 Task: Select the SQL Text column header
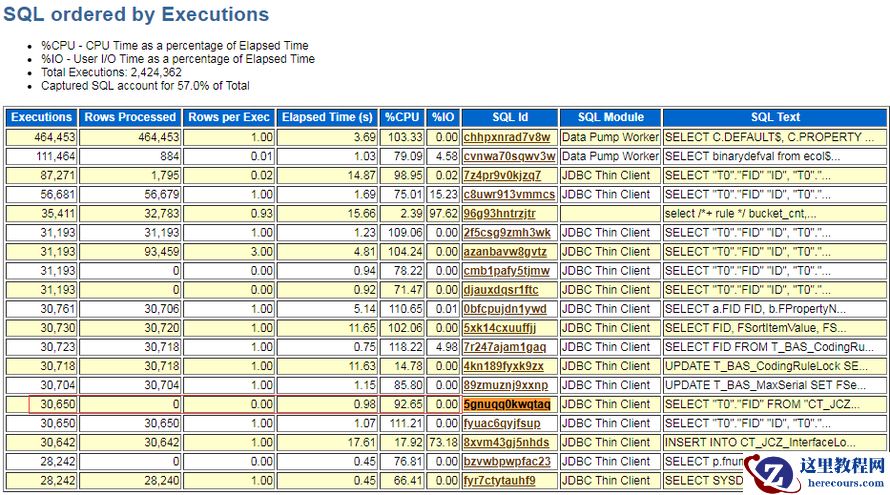pos(775,118)
